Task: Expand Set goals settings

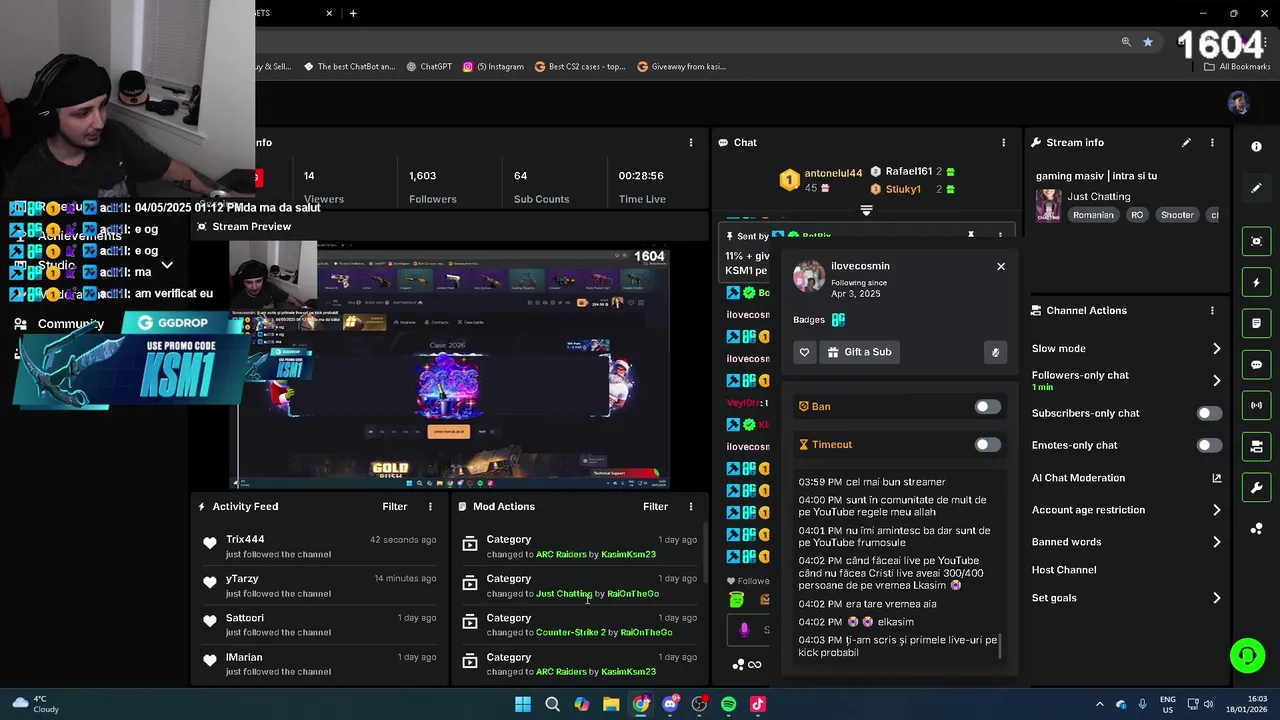Action: pos(1216,598)
